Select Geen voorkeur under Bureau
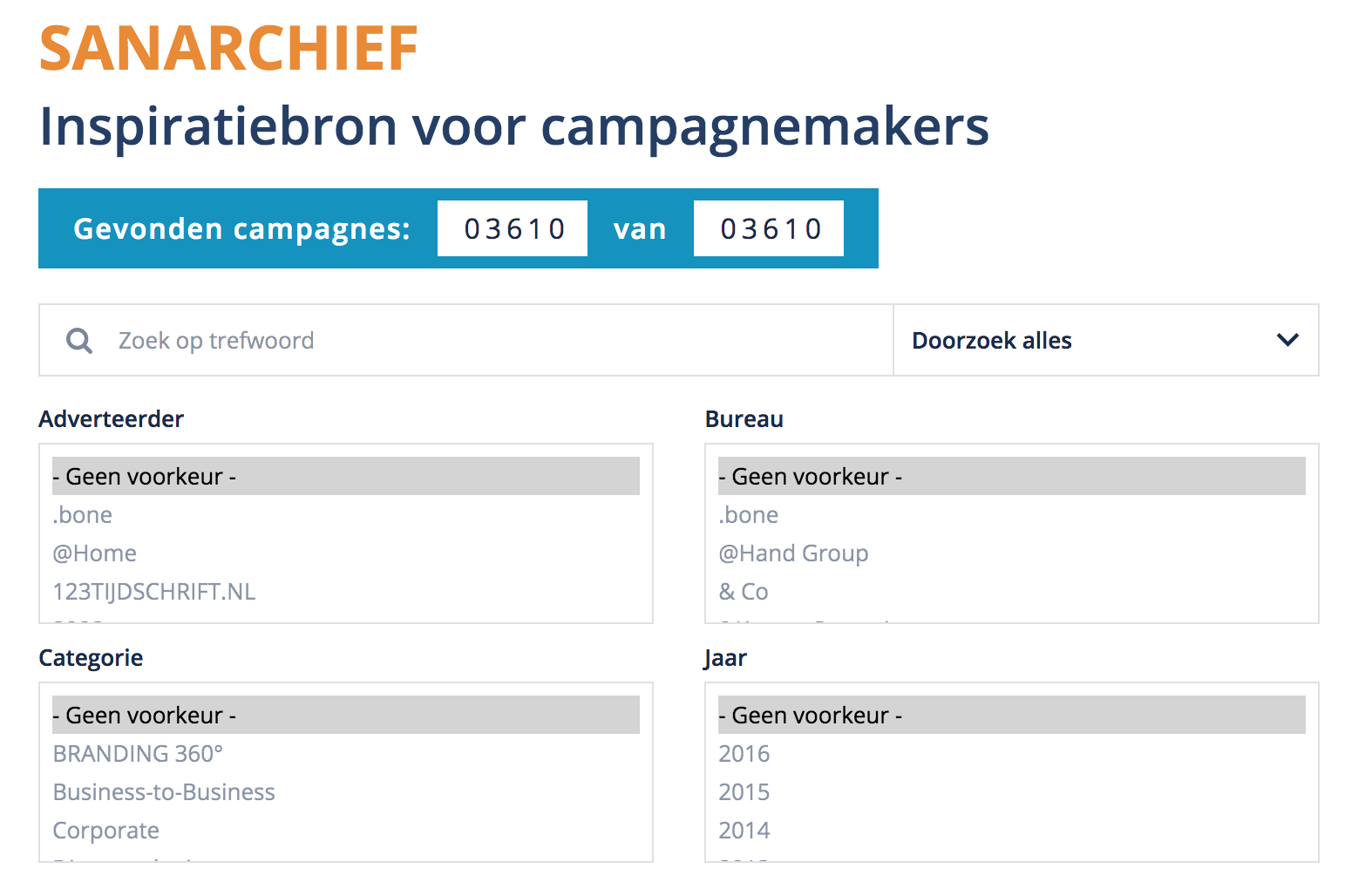The width and height of the screenshot is (1372, 896). (1011, 477)
